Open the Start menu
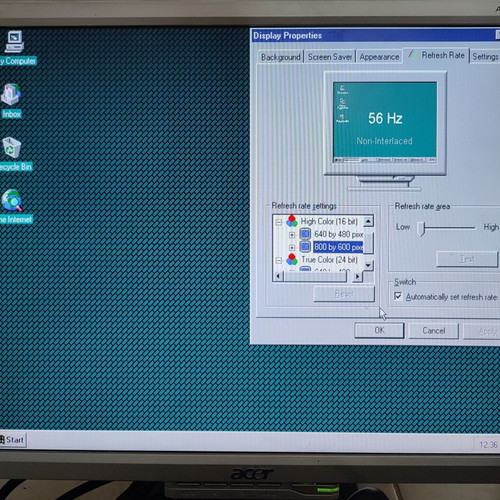Viewport: 500px width, 500px height. [13, 440]
